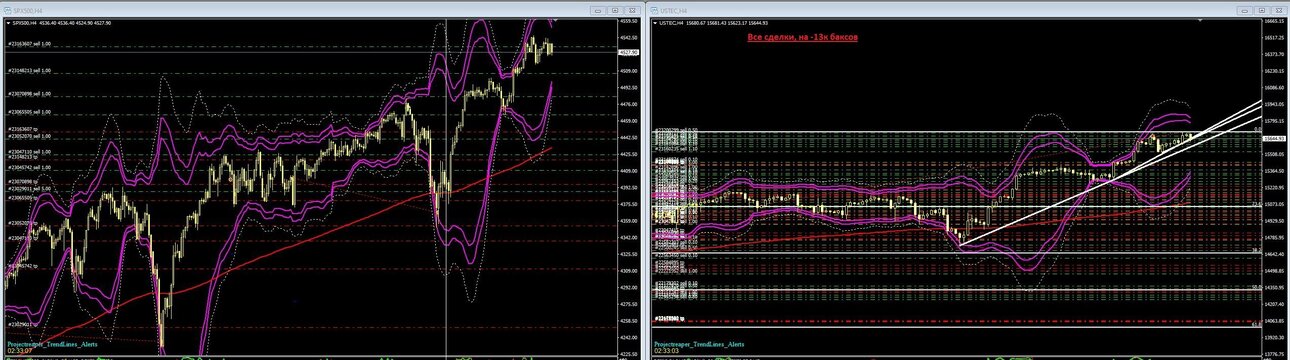Minimize the USTEC,H4 chart window
Viewport: 1290px width, 360px height.
pos(1244,10)
